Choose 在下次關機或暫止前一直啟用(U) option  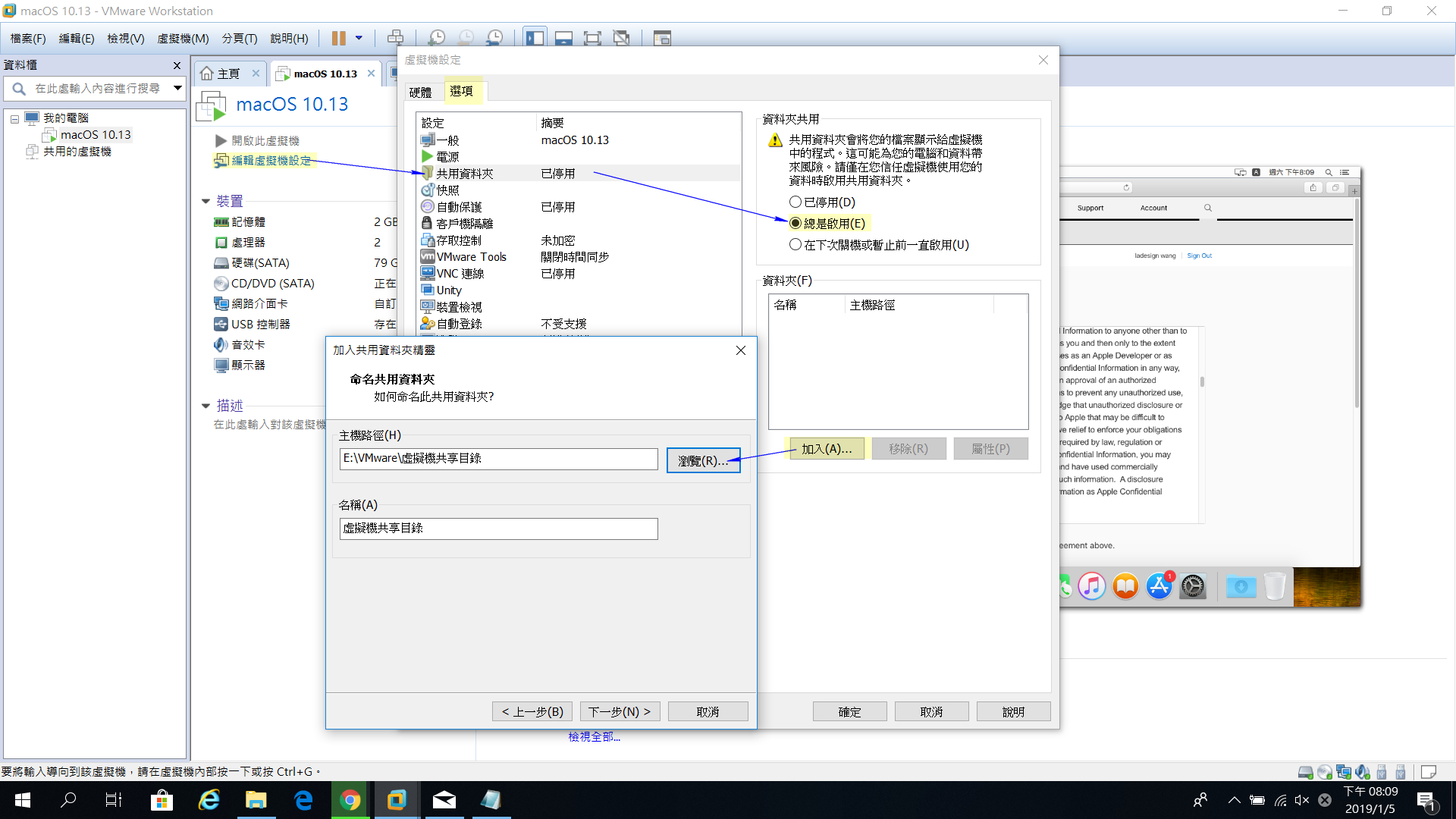tap(795, 244)
